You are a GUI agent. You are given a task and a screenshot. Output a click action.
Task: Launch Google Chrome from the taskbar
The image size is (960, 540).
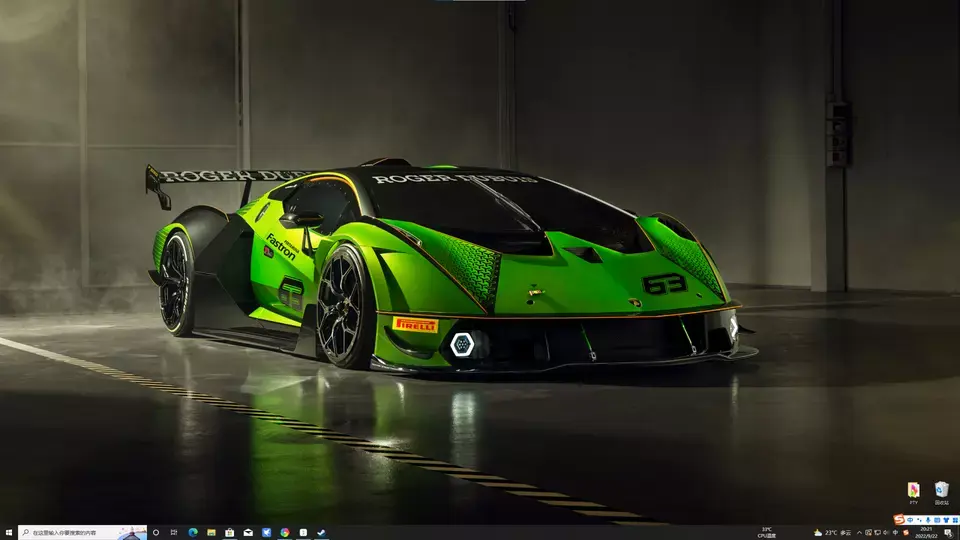point(285,533)
